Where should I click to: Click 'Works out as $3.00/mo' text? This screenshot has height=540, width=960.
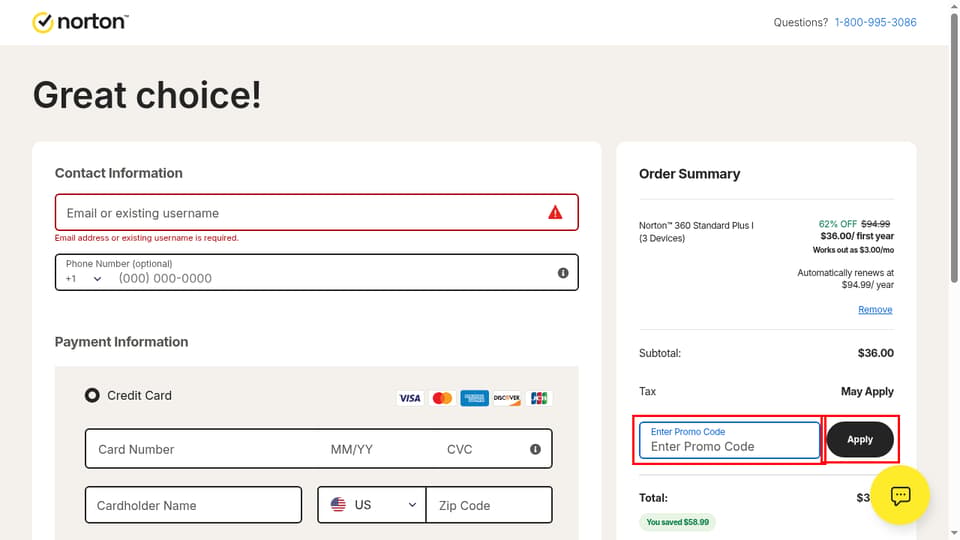pyautogui.click(x=853, y=250)
